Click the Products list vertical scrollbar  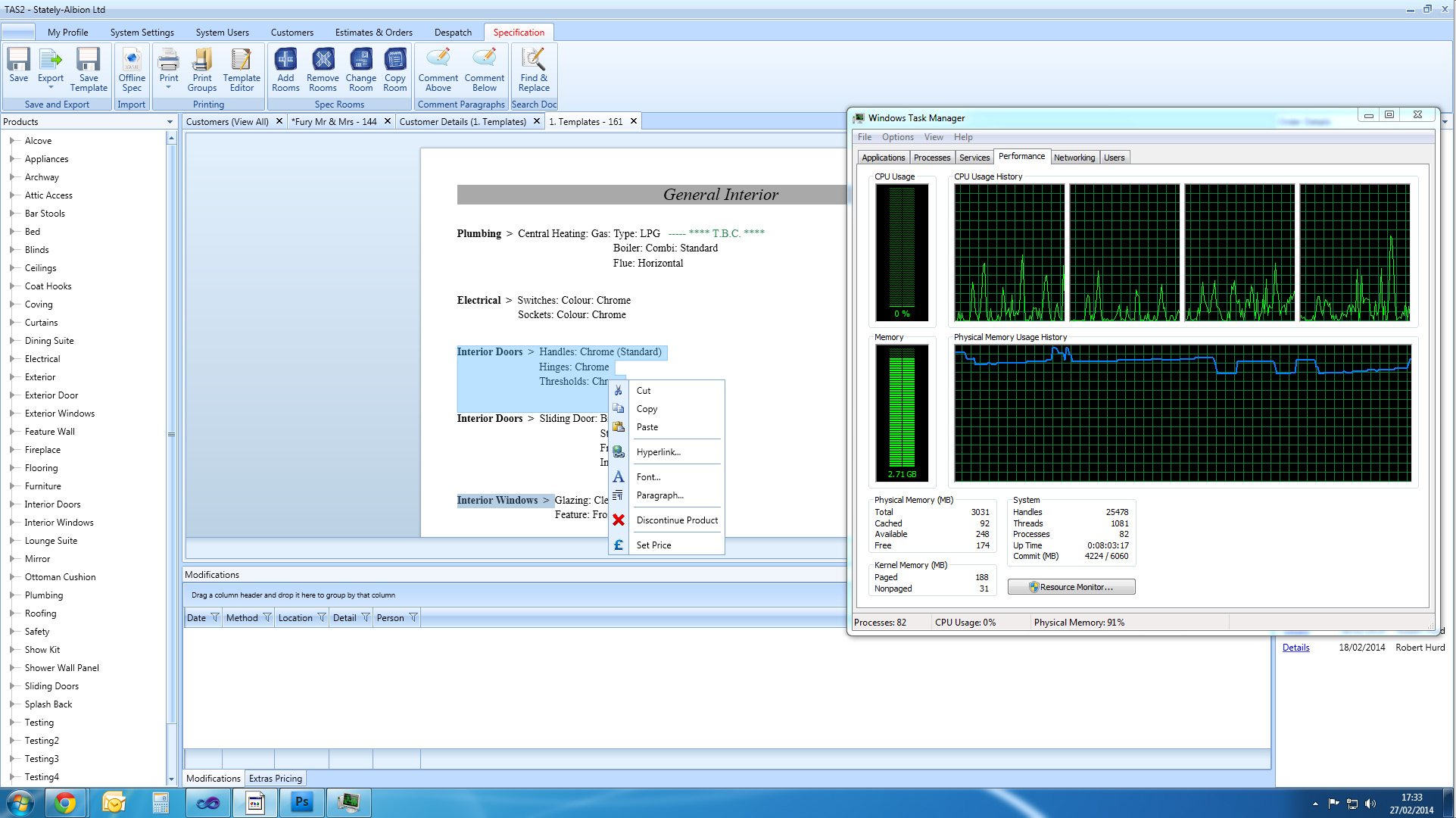(171, 434)
